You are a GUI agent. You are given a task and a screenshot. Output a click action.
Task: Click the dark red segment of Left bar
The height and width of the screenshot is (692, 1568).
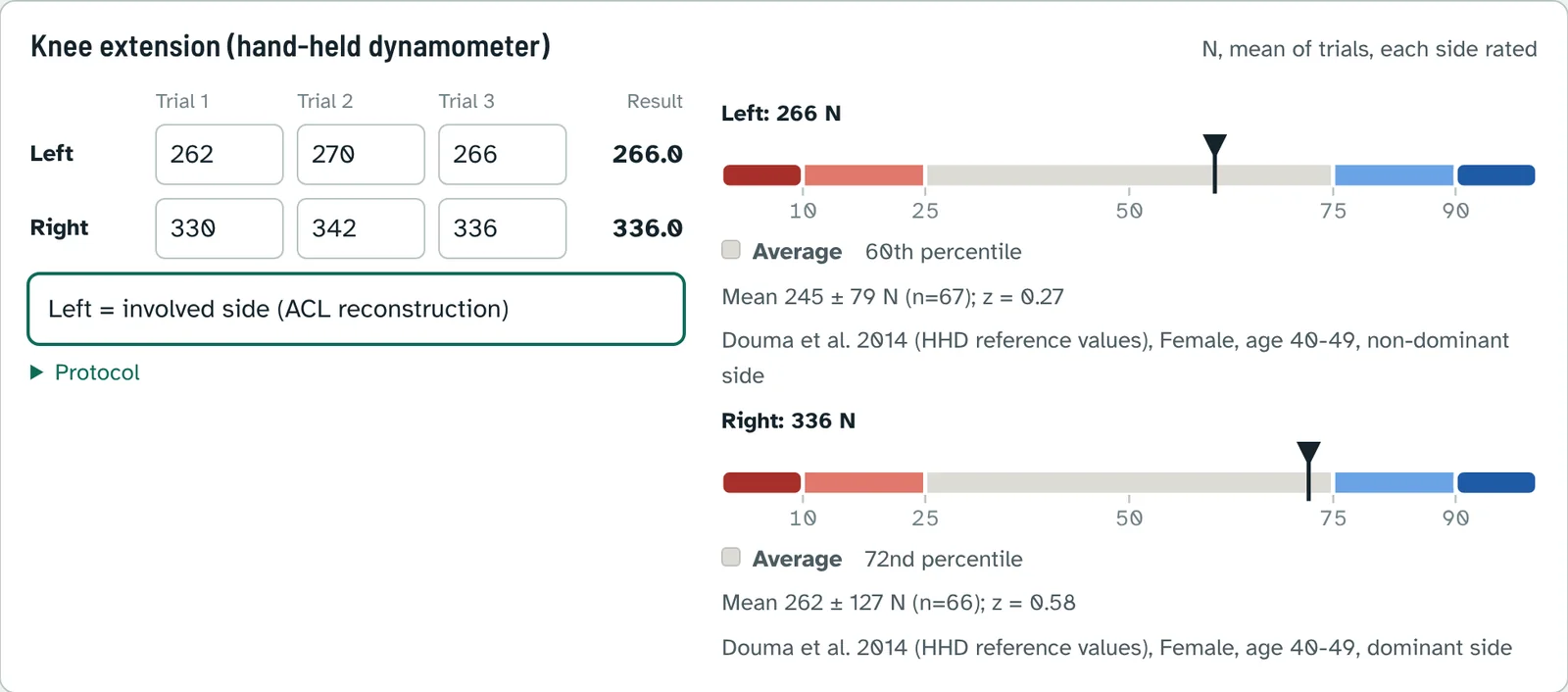(x=762, y=175)
